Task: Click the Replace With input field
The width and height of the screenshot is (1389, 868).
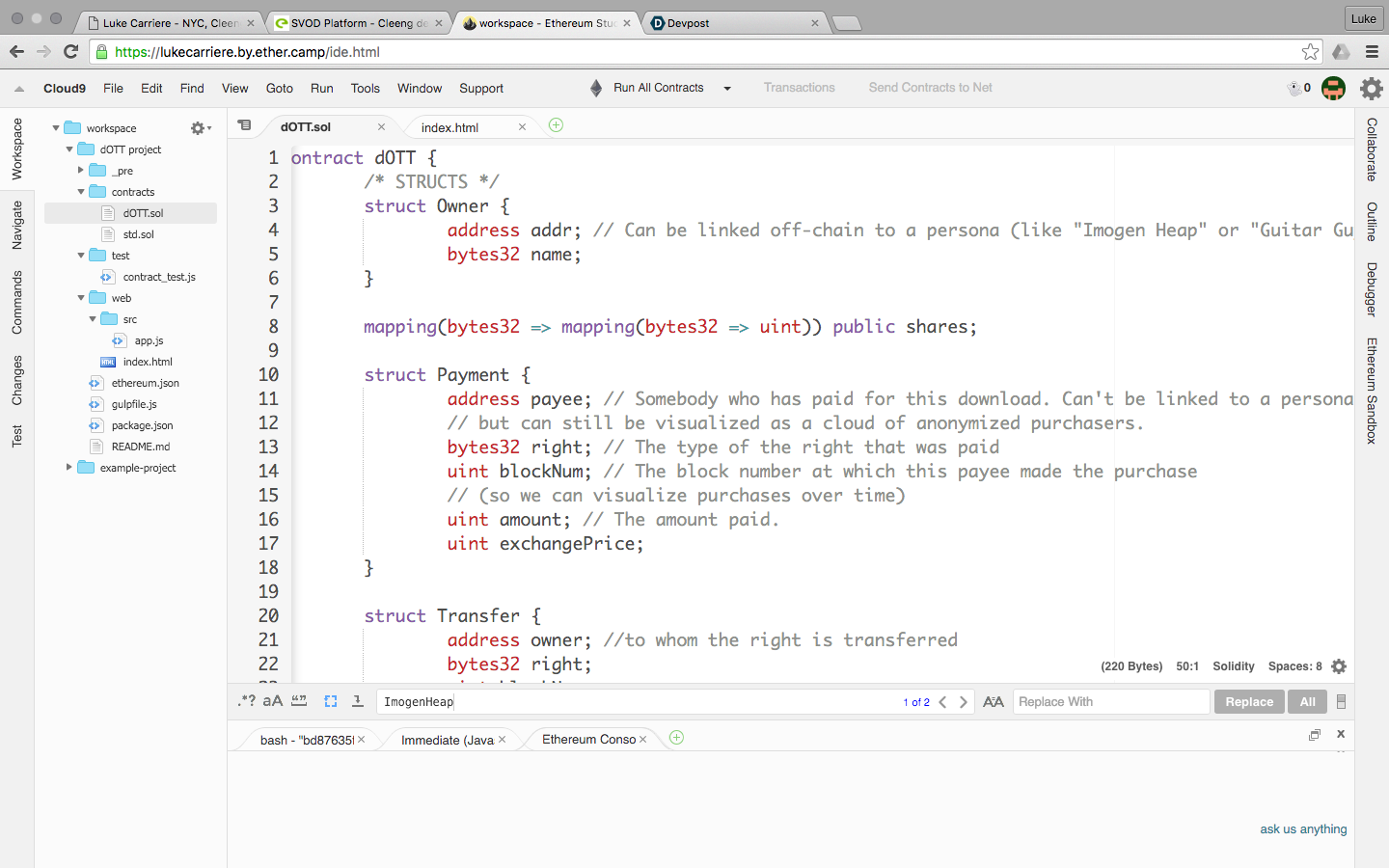Action: click(1111, 702)
